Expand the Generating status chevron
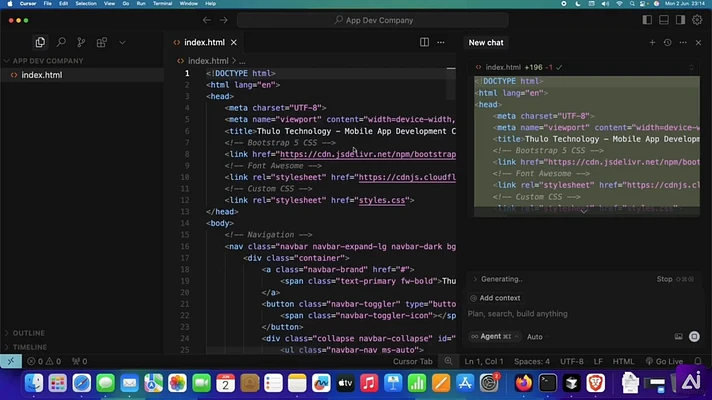Screen dimensions: 712x400 [475, 279]
